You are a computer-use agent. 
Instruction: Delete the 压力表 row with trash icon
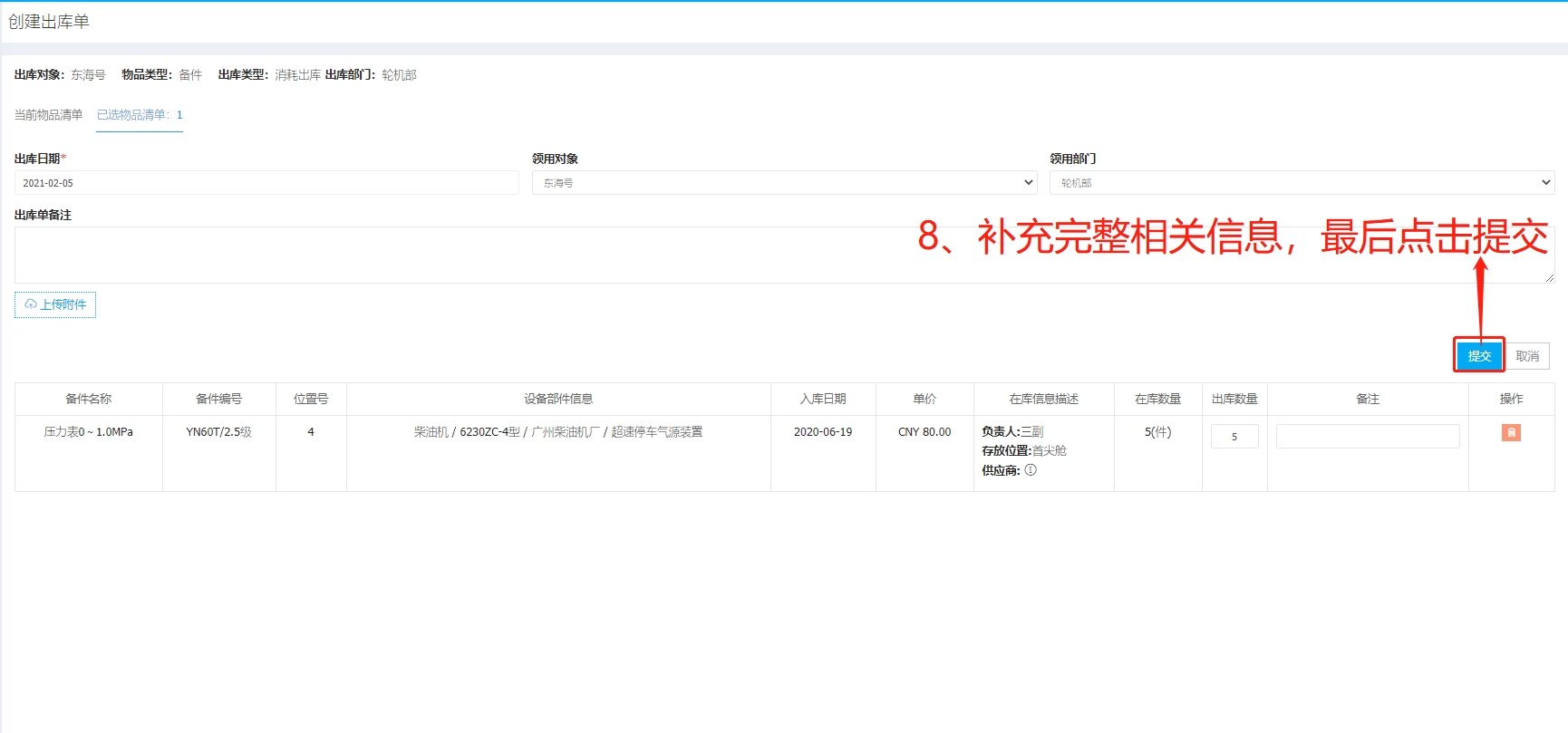point(1511,433)
